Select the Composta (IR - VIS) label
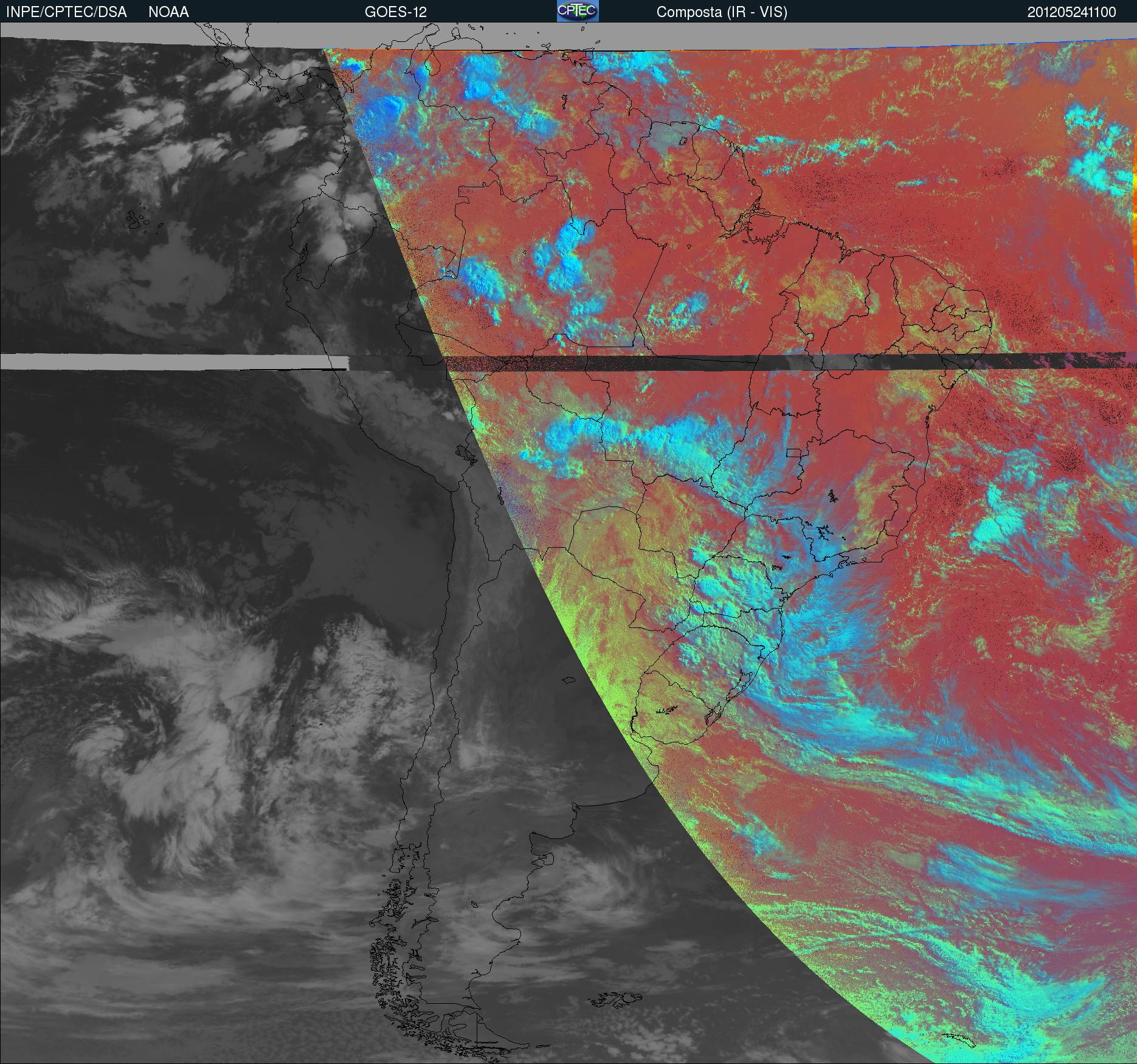Image resolution: width=1137 pixels, height=1064 pixels. click(722, 12)
